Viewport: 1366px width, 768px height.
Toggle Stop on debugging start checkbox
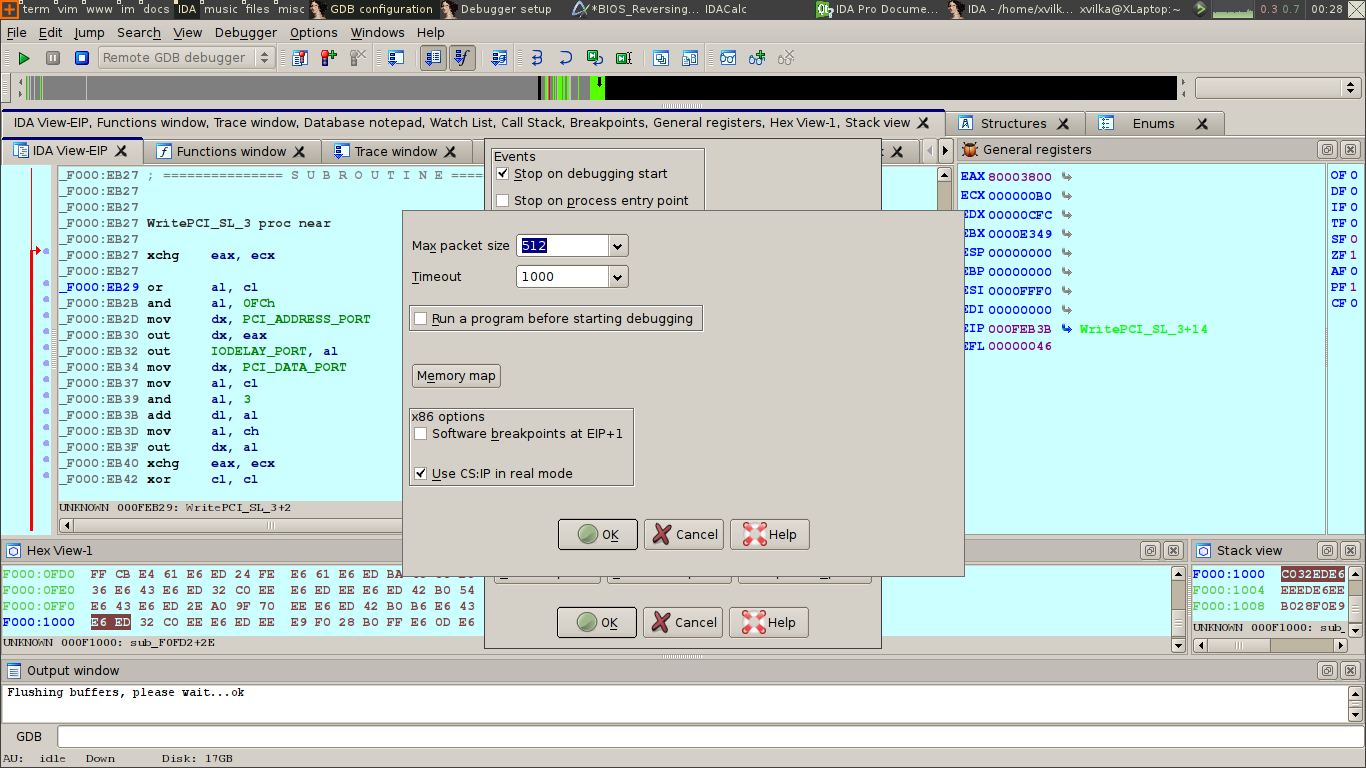(x=503, y=173)
